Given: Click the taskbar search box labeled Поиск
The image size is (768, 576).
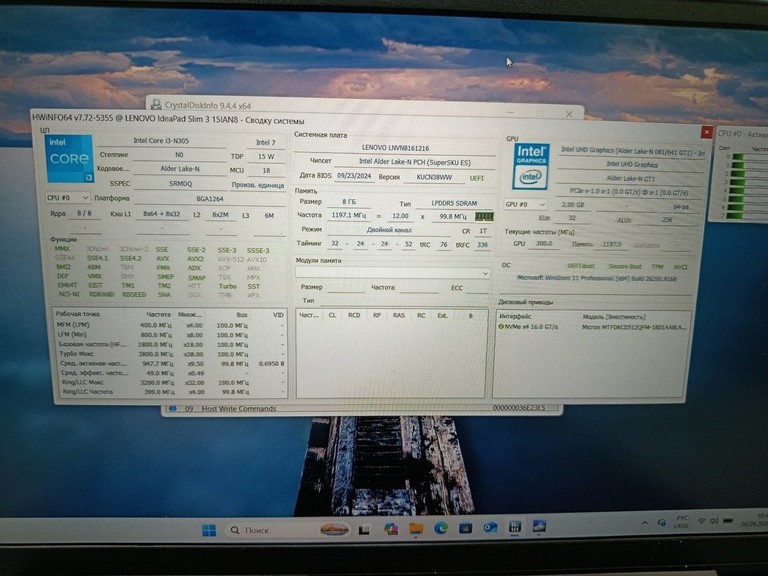Looking at the screenshot, I should click(x=289, y=530).
